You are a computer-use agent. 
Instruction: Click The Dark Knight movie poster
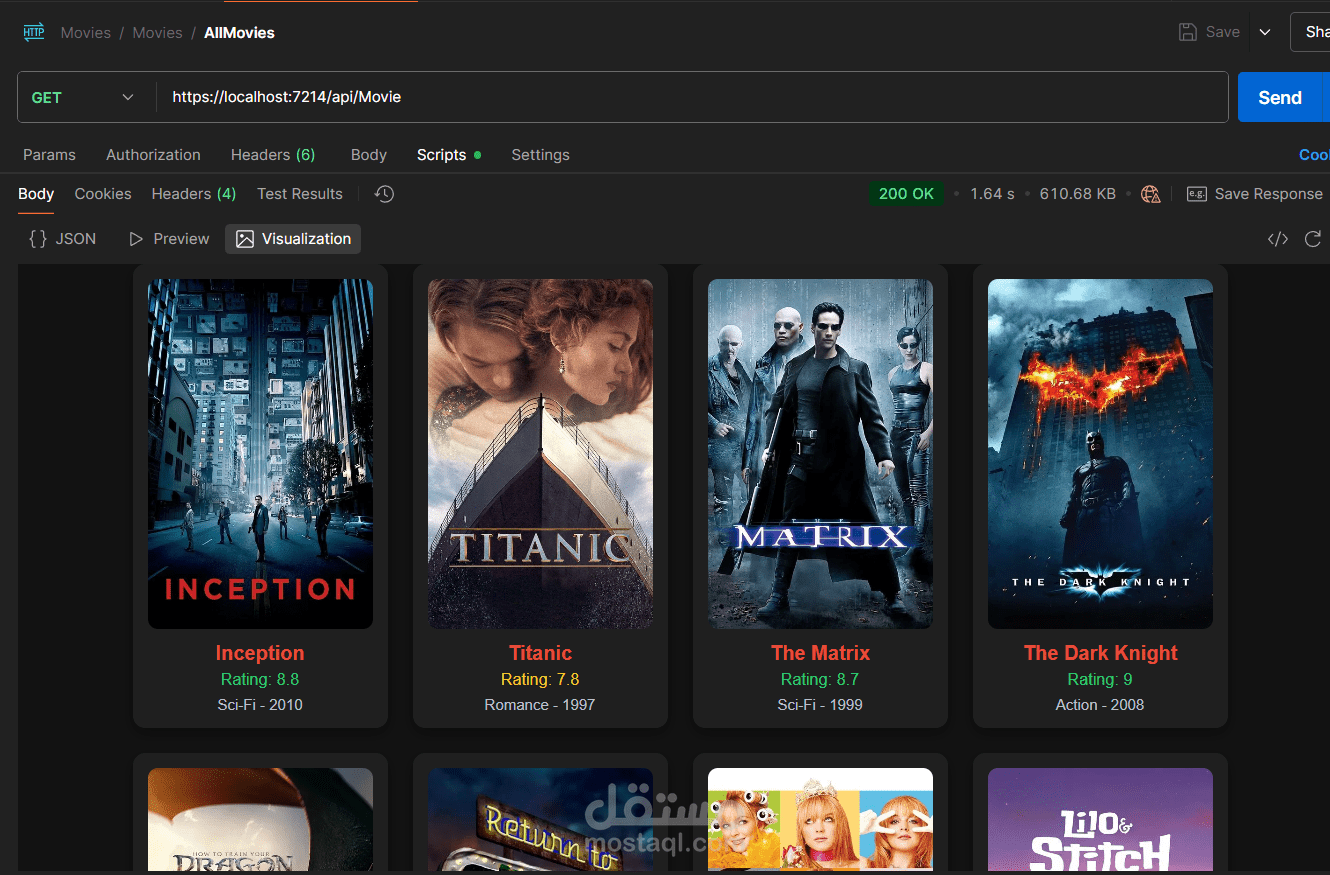click(x=1100, y=454)
